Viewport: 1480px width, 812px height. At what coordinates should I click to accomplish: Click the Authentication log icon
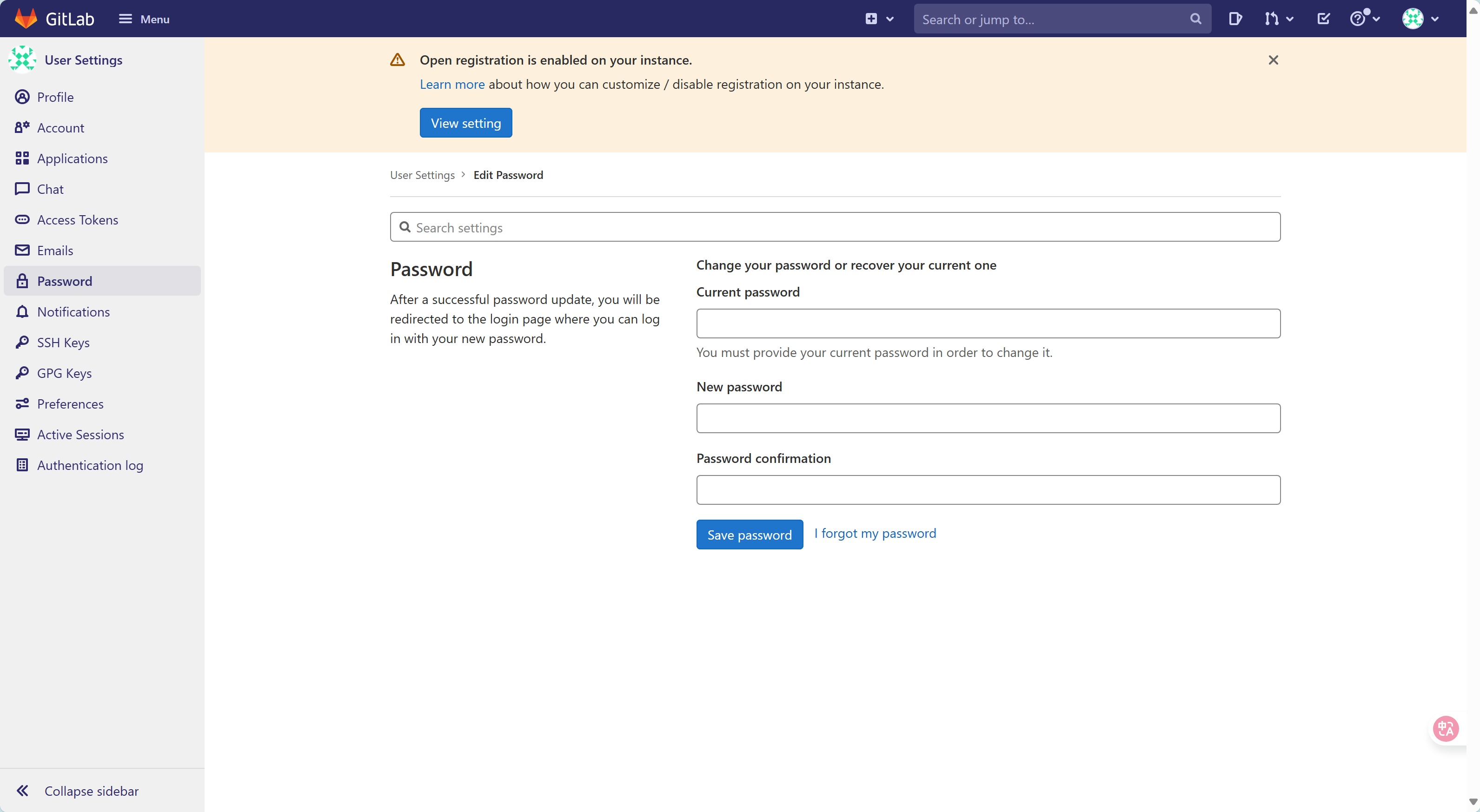coord(22,465)
